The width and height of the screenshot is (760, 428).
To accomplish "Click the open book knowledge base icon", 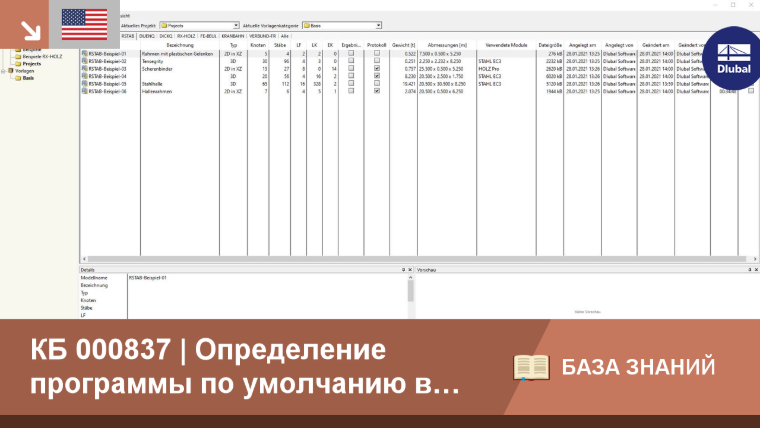I will pos(531,367).
